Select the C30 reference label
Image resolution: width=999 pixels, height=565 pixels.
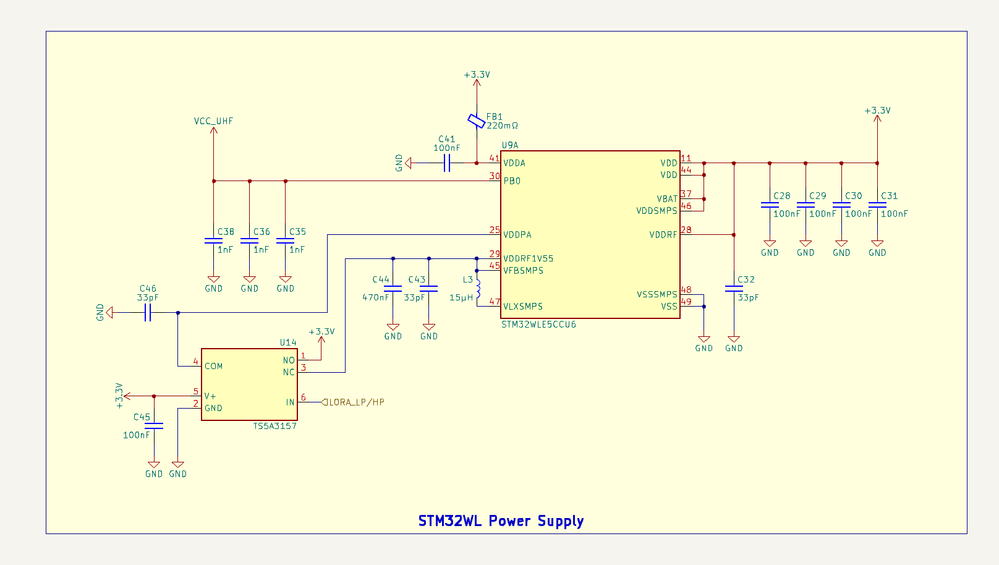point(854,196)
